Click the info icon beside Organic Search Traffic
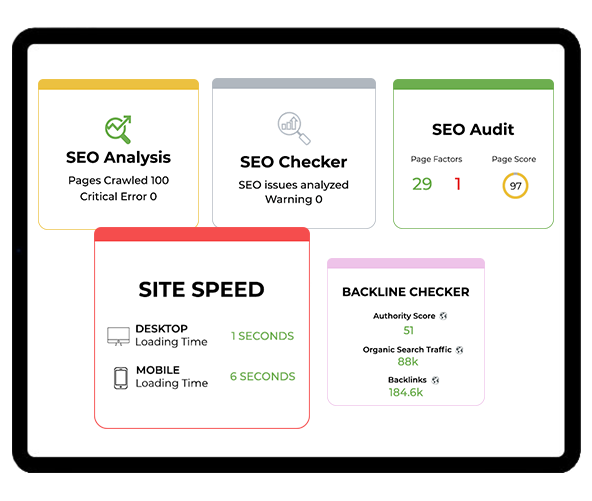The image size is (592, 501). [459, 350]
